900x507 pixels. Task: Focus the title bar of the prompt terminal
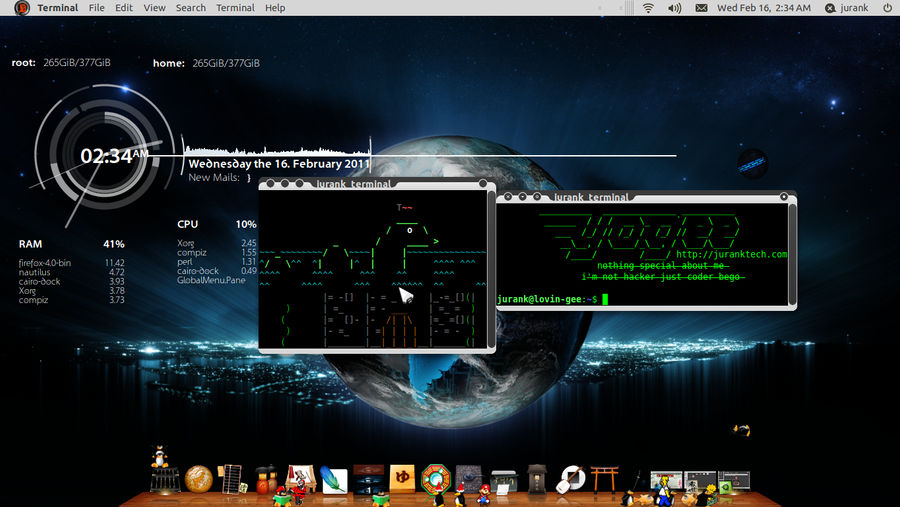[x=646, y=197]
